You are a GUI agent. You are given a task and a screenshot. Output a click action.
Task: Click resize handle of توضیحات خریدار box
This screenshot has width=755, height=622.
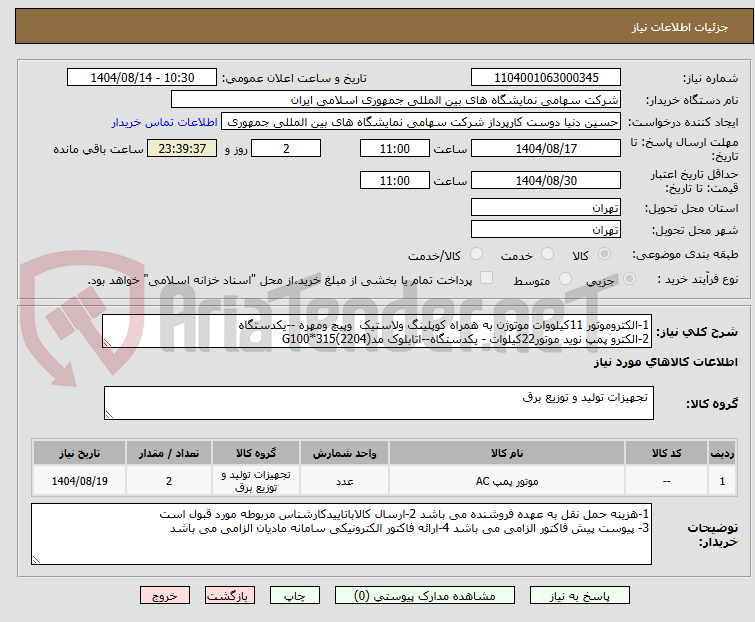pos(36,559)
